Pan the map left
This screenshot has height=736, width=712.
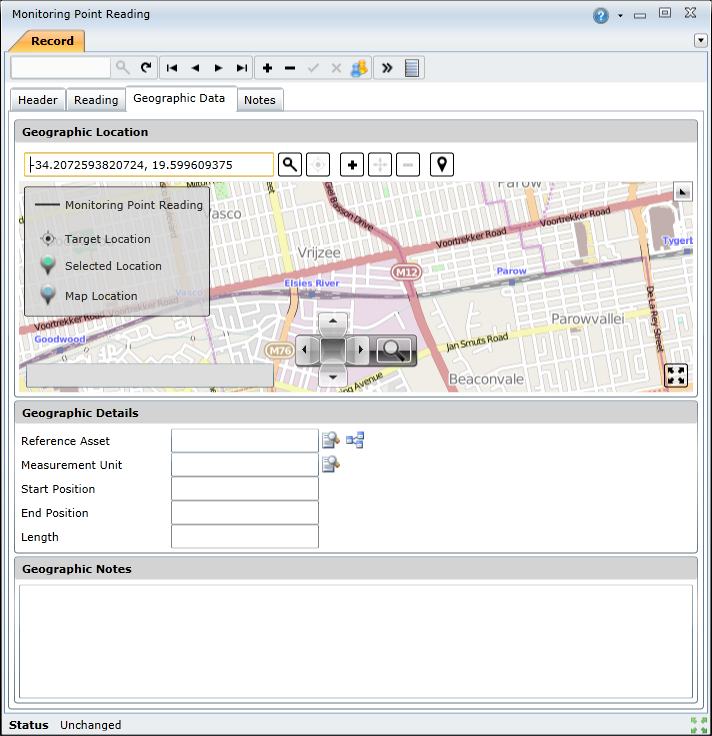pyautogui.click(x=306, y=349)
